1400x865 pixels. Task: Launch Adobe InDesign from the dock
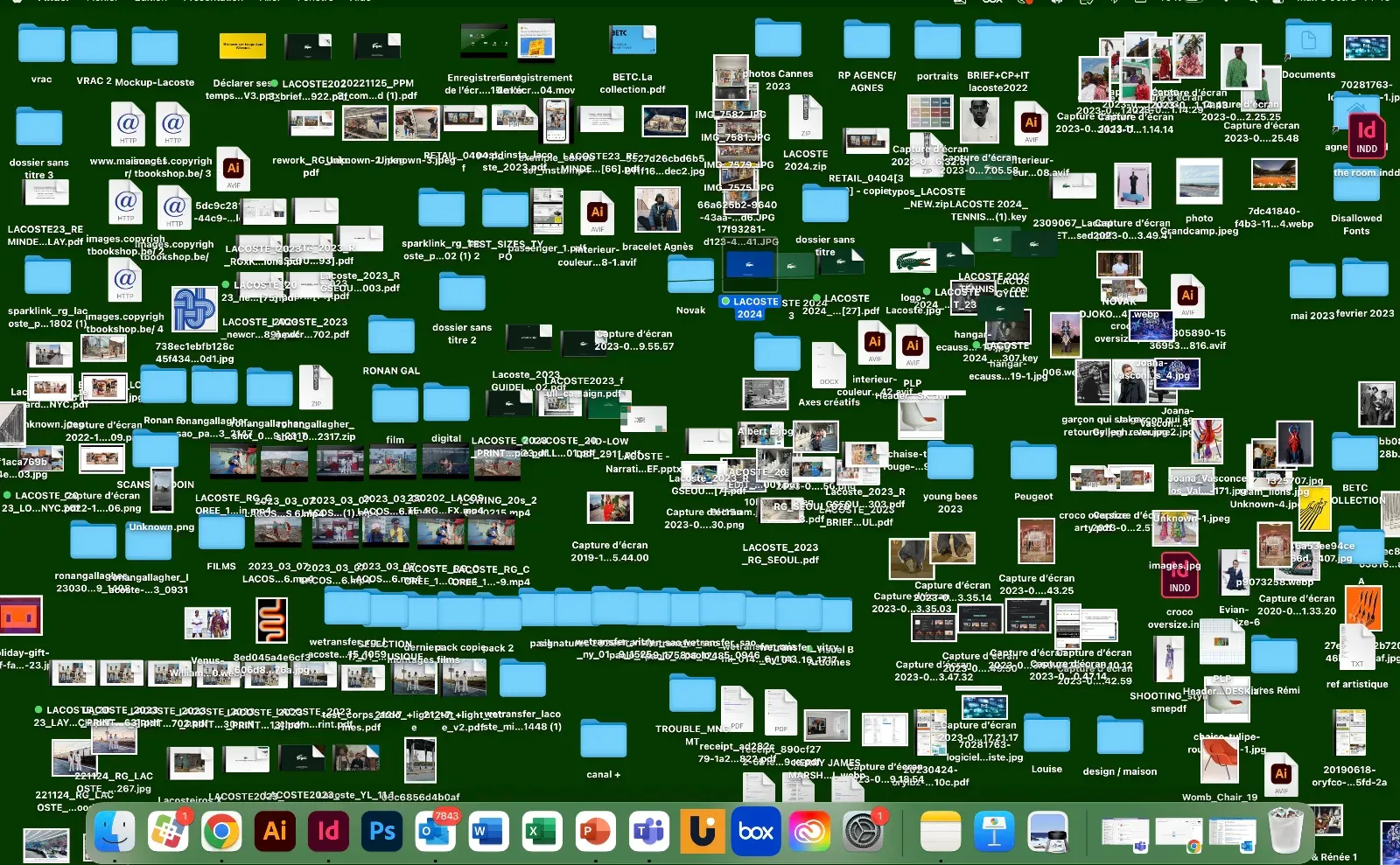328,831
